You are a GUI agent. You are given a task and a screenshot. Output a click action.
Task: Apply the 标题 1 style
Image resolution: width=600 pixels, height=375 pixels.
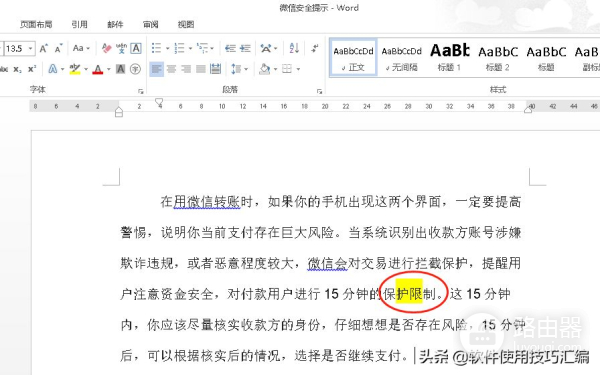[x=450, y=58]
